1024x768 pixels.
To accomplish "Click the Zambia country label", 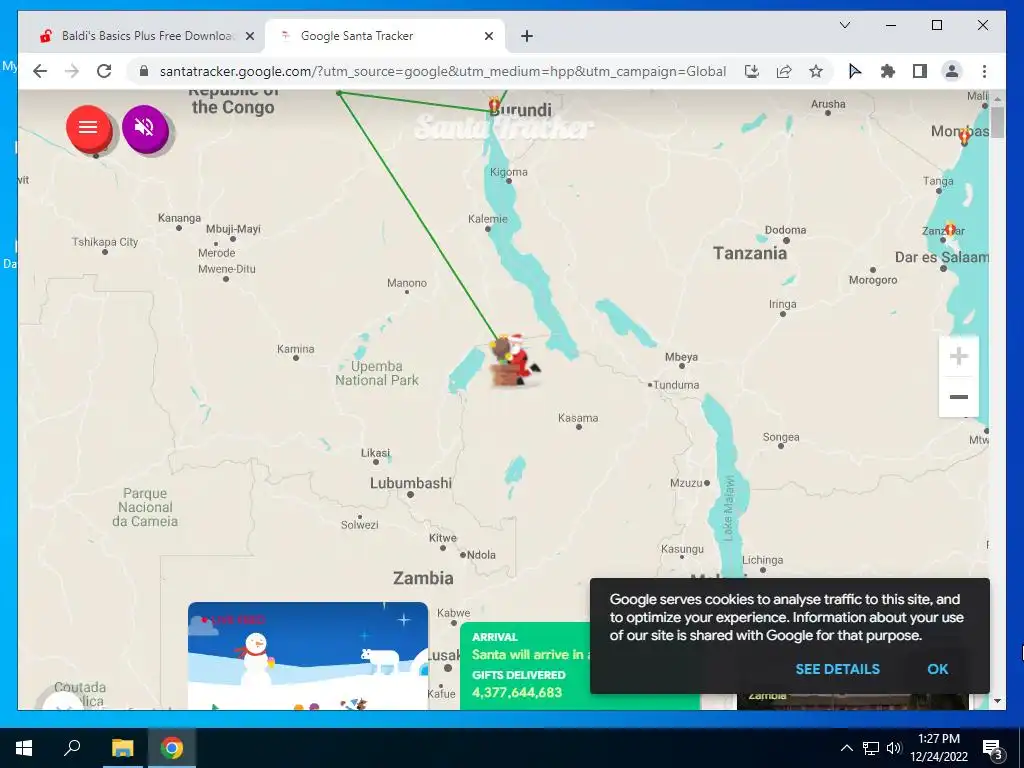I will tap(423, 578).
